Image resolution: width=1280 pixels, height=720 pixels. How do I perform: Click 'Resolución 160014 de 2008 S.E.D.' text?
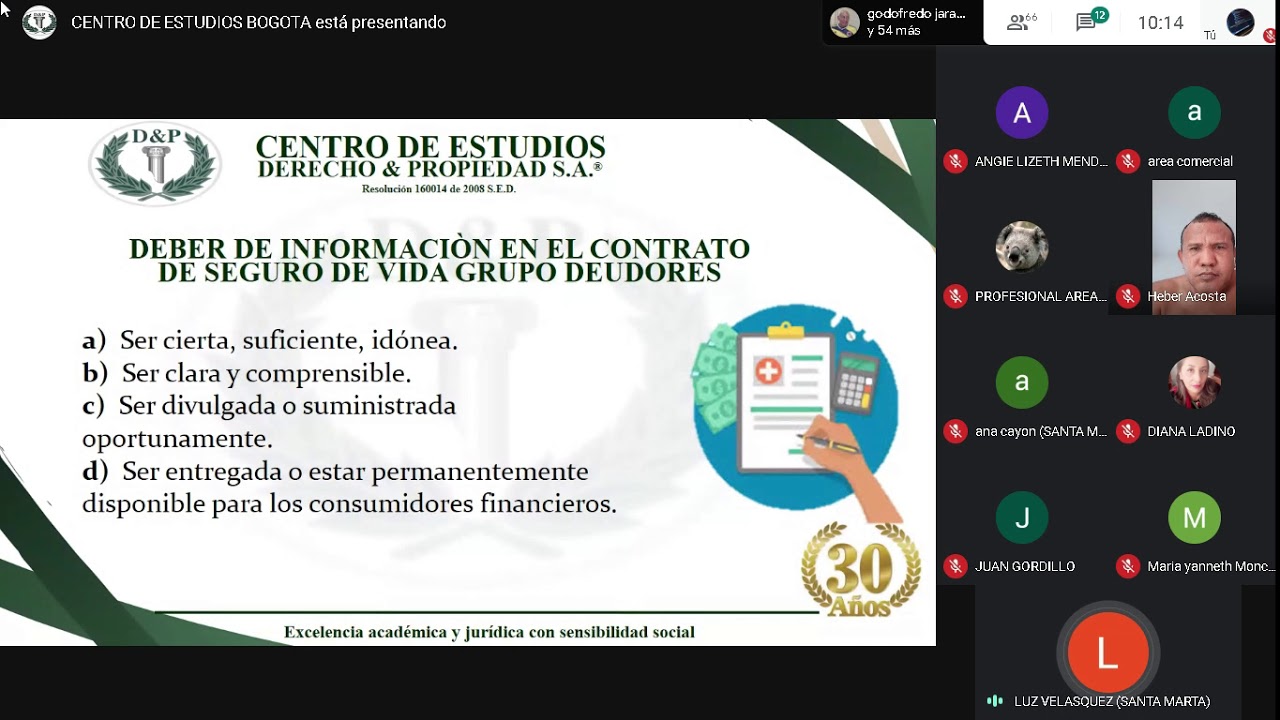439,188
